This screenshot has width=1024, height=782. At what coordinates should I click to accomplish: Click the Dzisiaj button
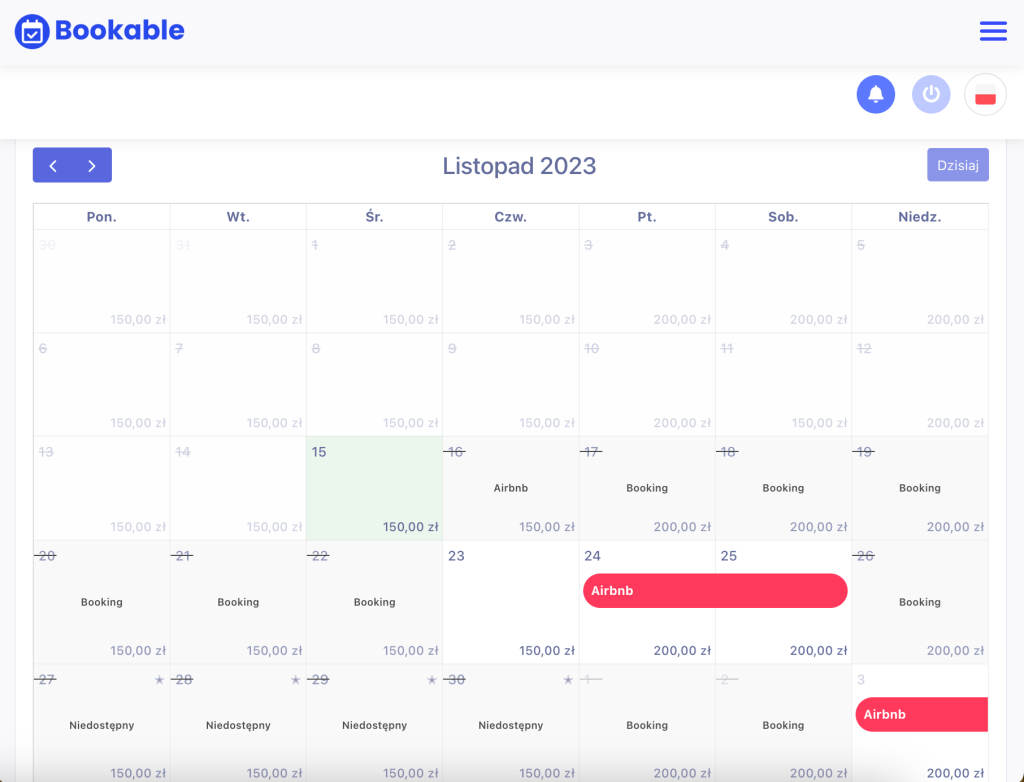(x=957, y=165)
